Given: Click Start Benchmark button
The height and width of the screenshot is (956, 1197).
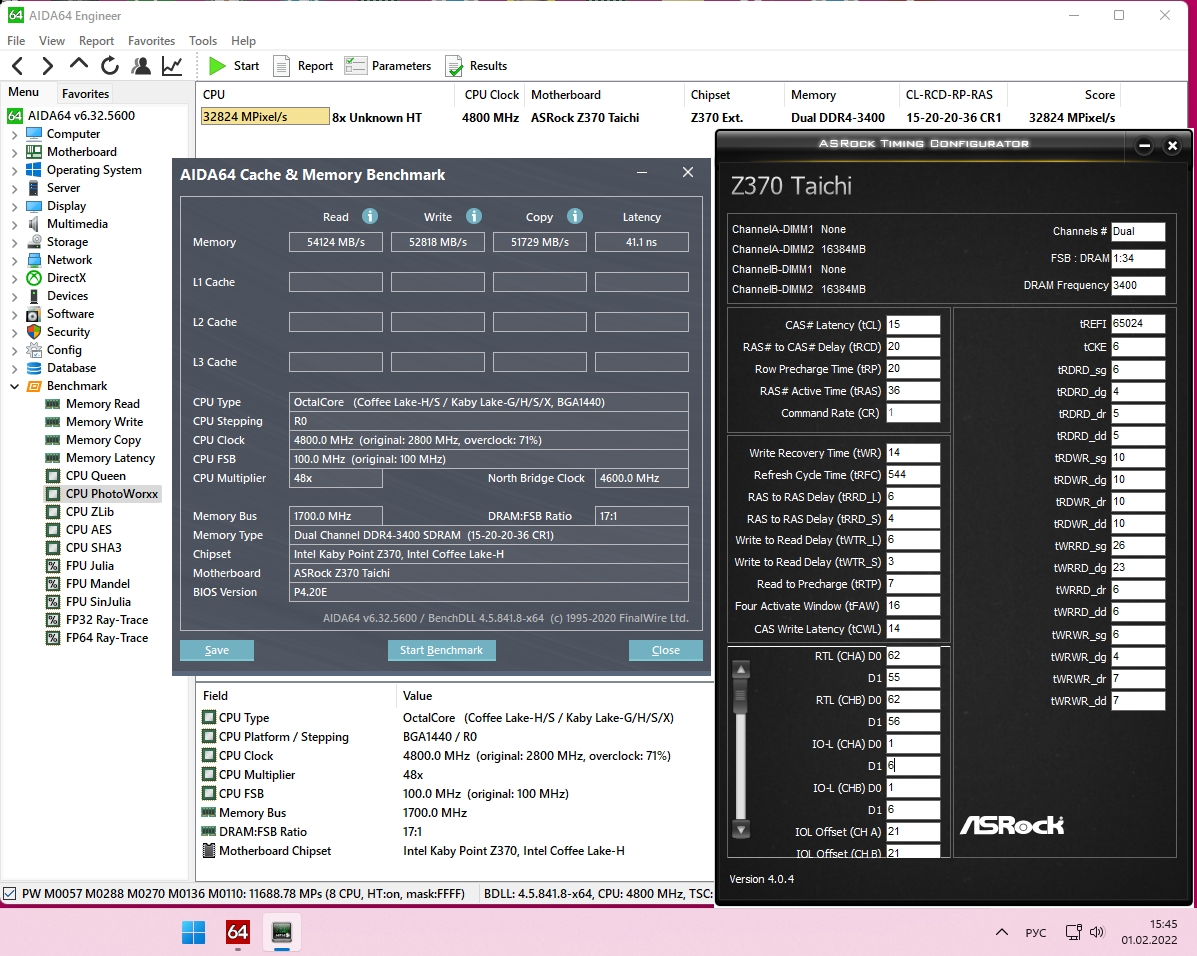Looking at the screenshot, I should click(441, 650).
